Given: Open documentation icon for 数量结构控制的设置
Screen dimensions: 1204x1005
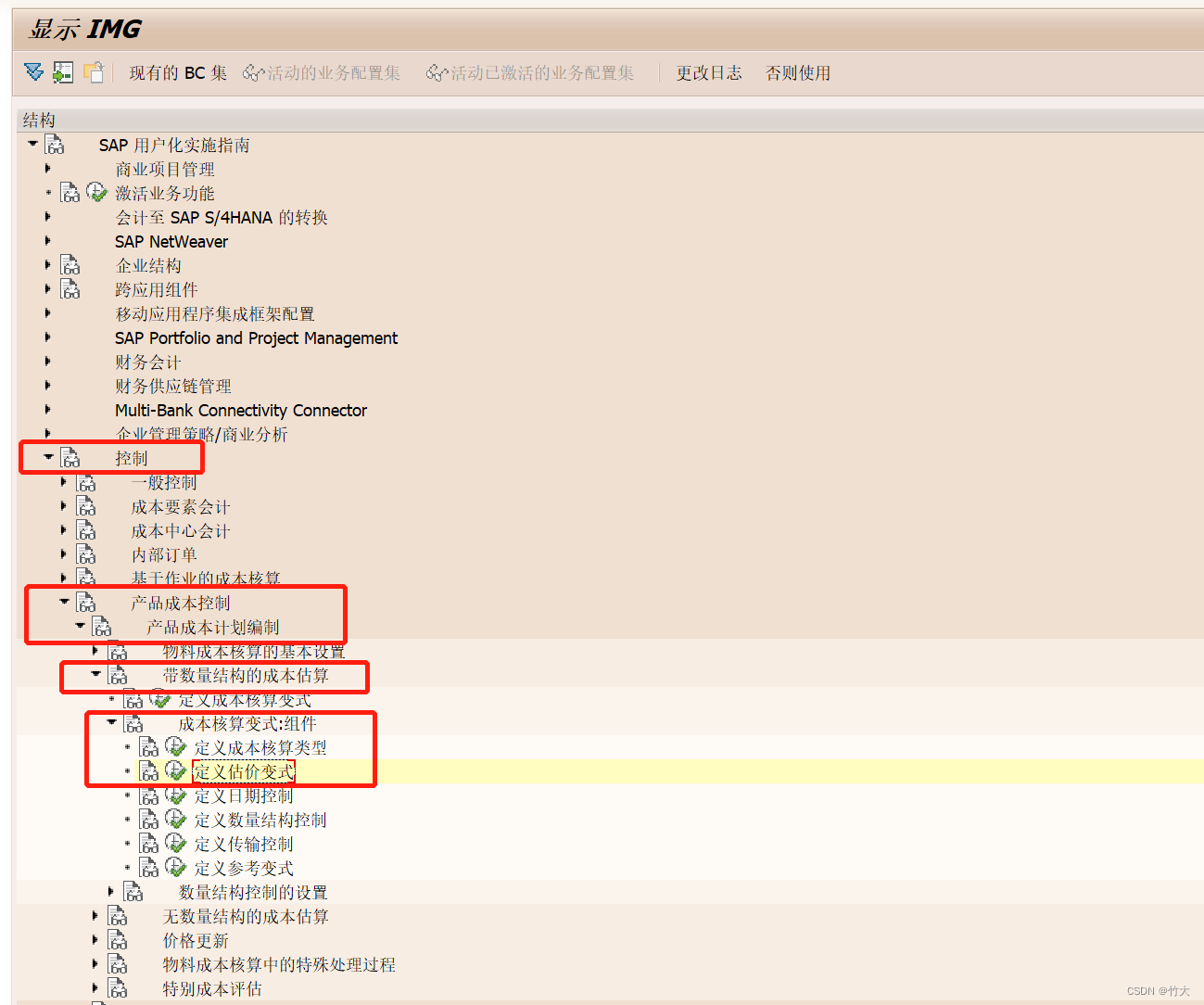Looking at the screenshot, I should coord(133,892).
